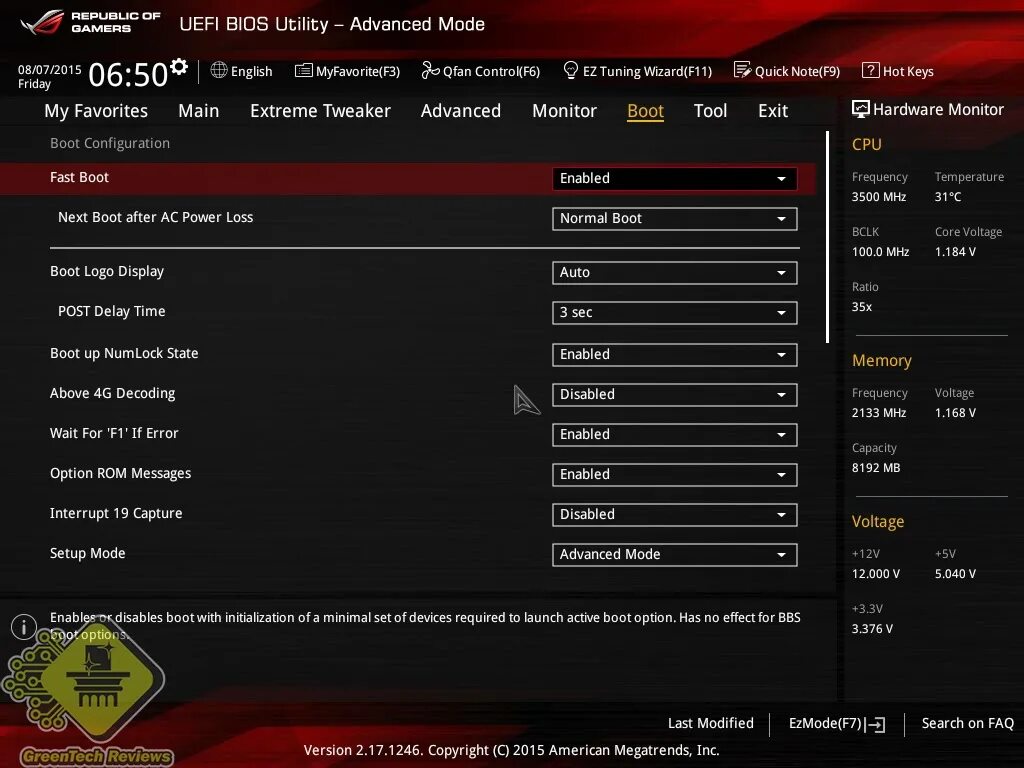The height and width of the screenshot is (768, 1024).
Task: Open Next Boot after AC Power Loss dropdown
Action: click(x=675, y=219)
